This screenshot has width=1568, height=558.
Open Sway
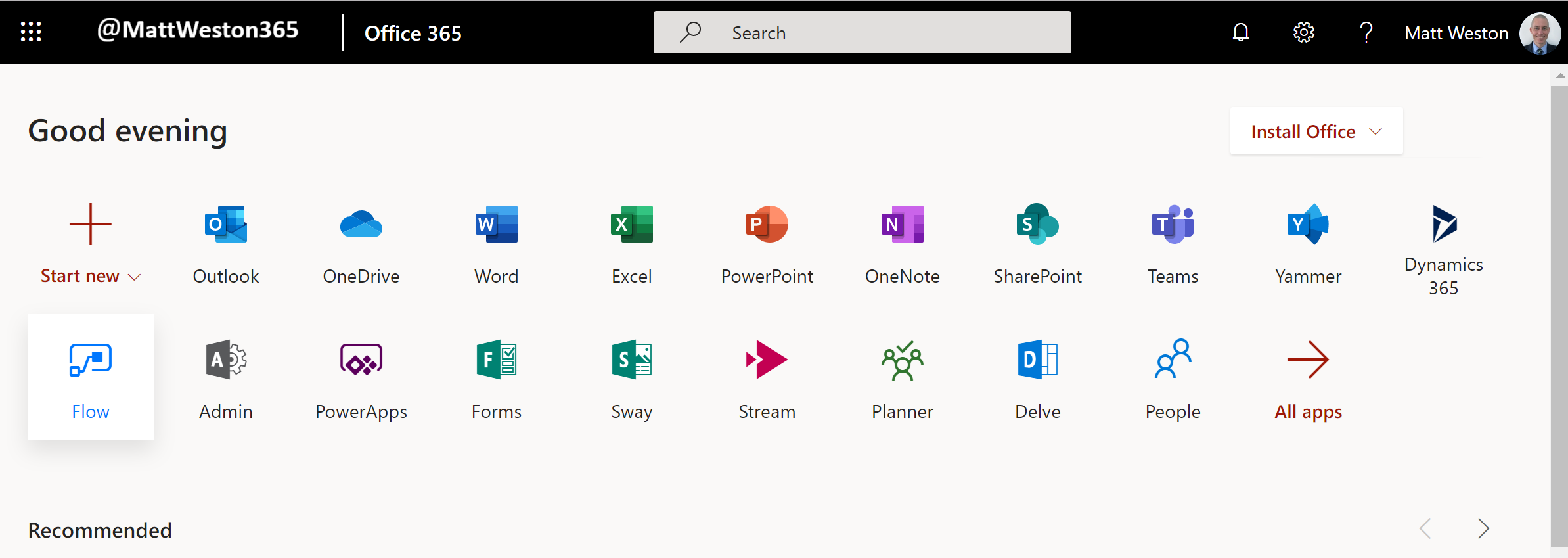tap(632, 380)
